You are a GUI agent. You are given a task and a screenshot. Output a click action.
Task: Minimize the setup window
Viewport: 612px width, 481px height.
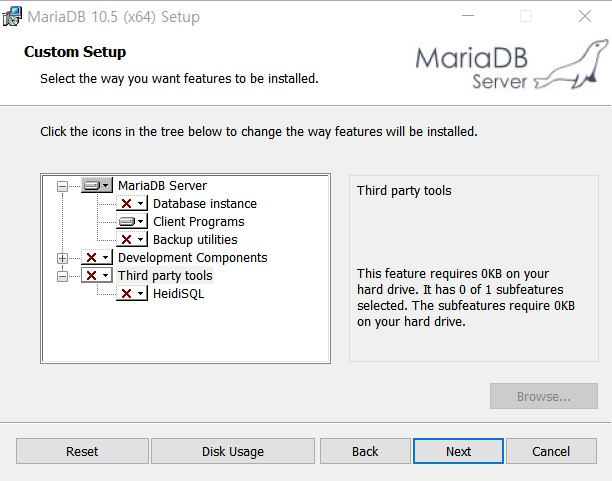point(468,16)
